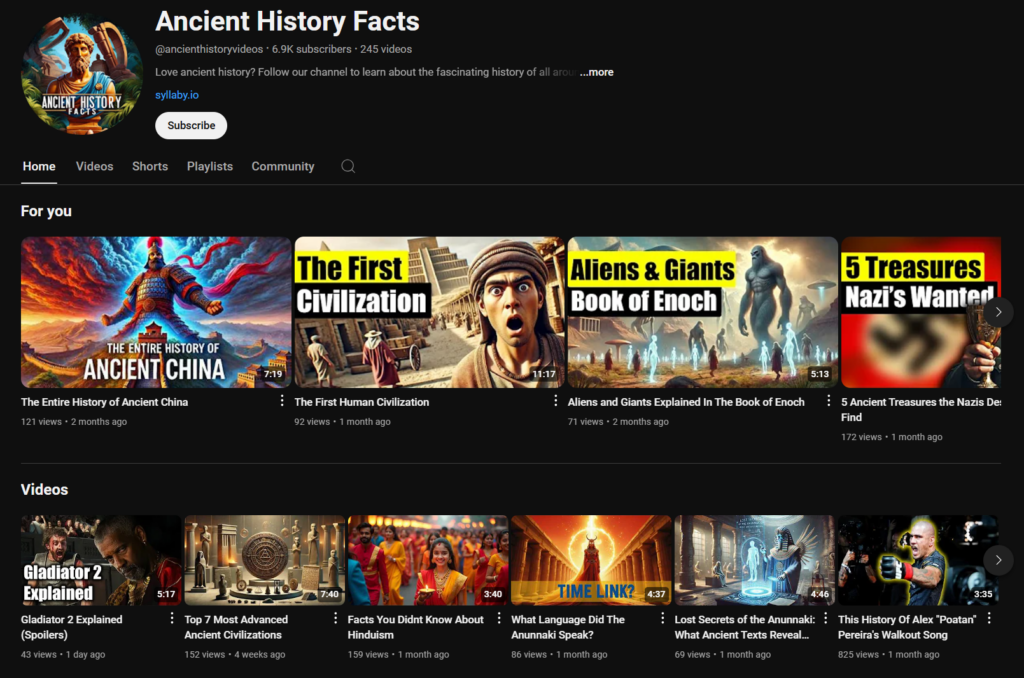Screen dimensions: 1024x678
Task: Open options menu for First Human Civilization
Action: [556, 401]
